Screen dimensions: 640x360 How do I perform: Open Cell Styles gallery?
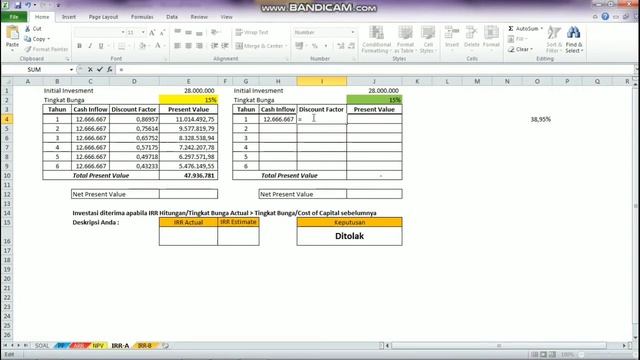pyautogui.click(x=428, y=40)
